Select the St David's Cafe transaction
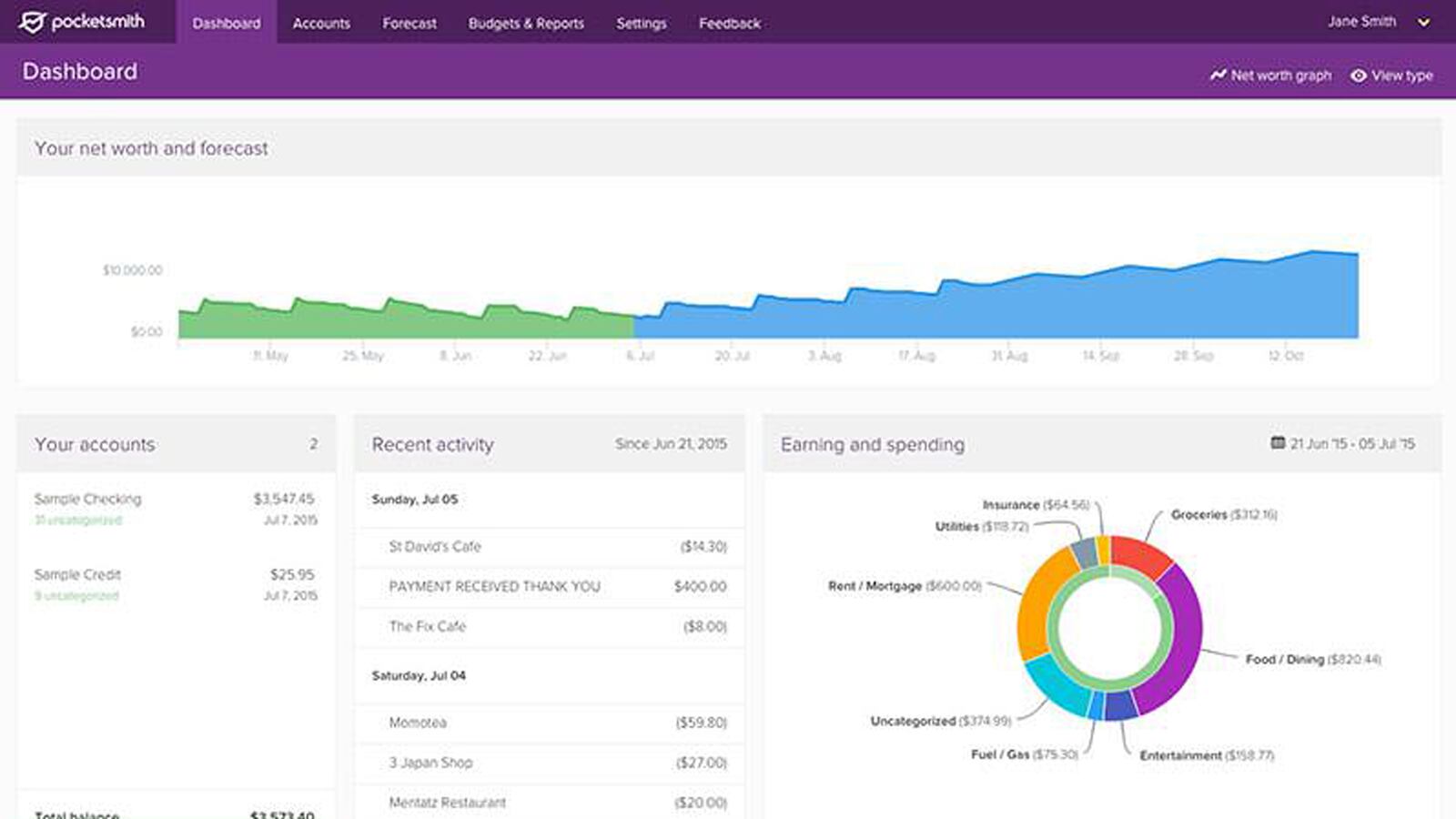 click(x=435, y=546)
